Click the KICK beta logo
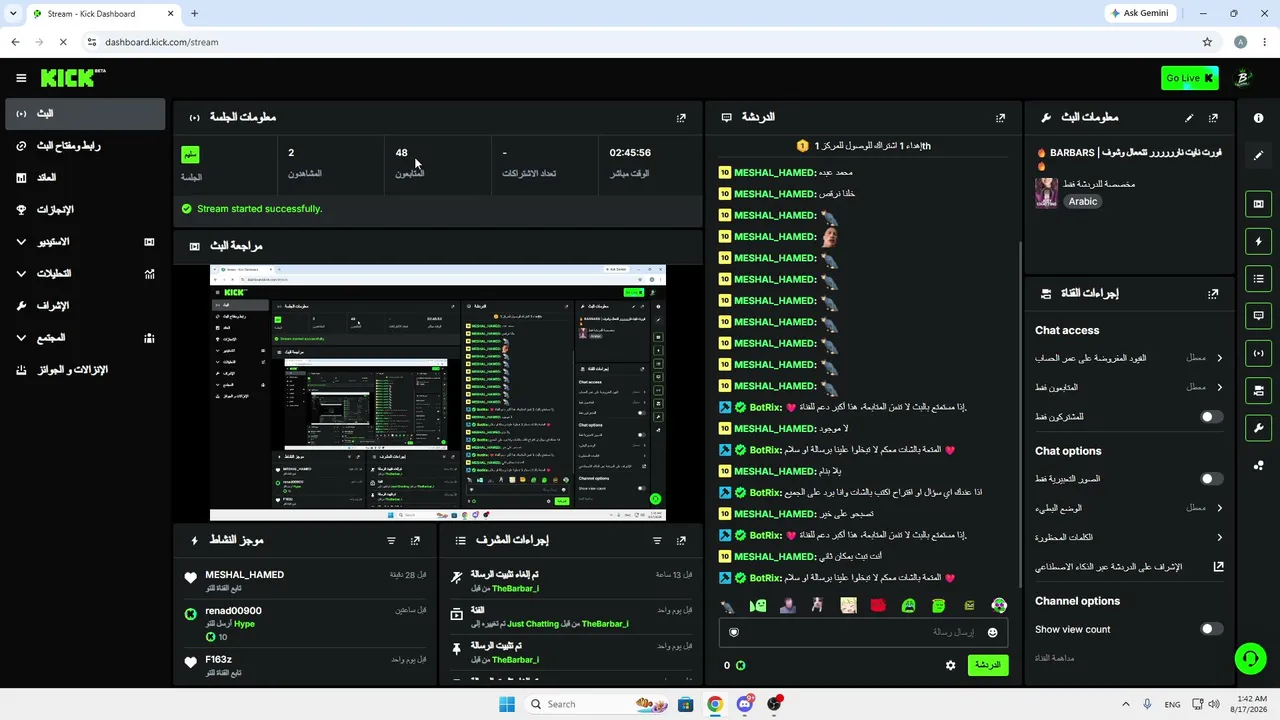Screen dimensions: 1280x720 [73, 78]
